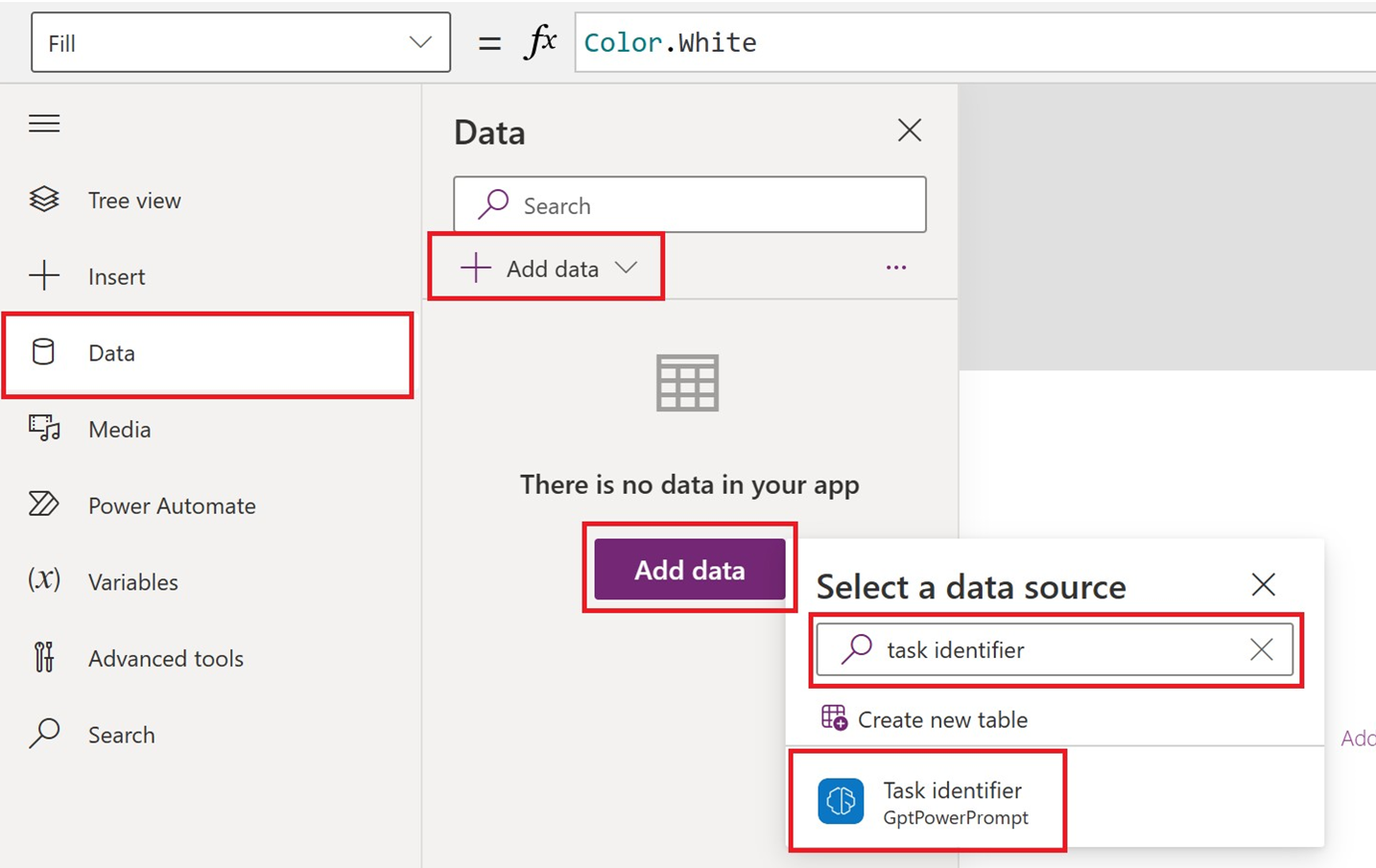Viewport: 1376px width, 868px height.
Task: Open the Data pane ellipsis menu
Action: click(896, 268)
